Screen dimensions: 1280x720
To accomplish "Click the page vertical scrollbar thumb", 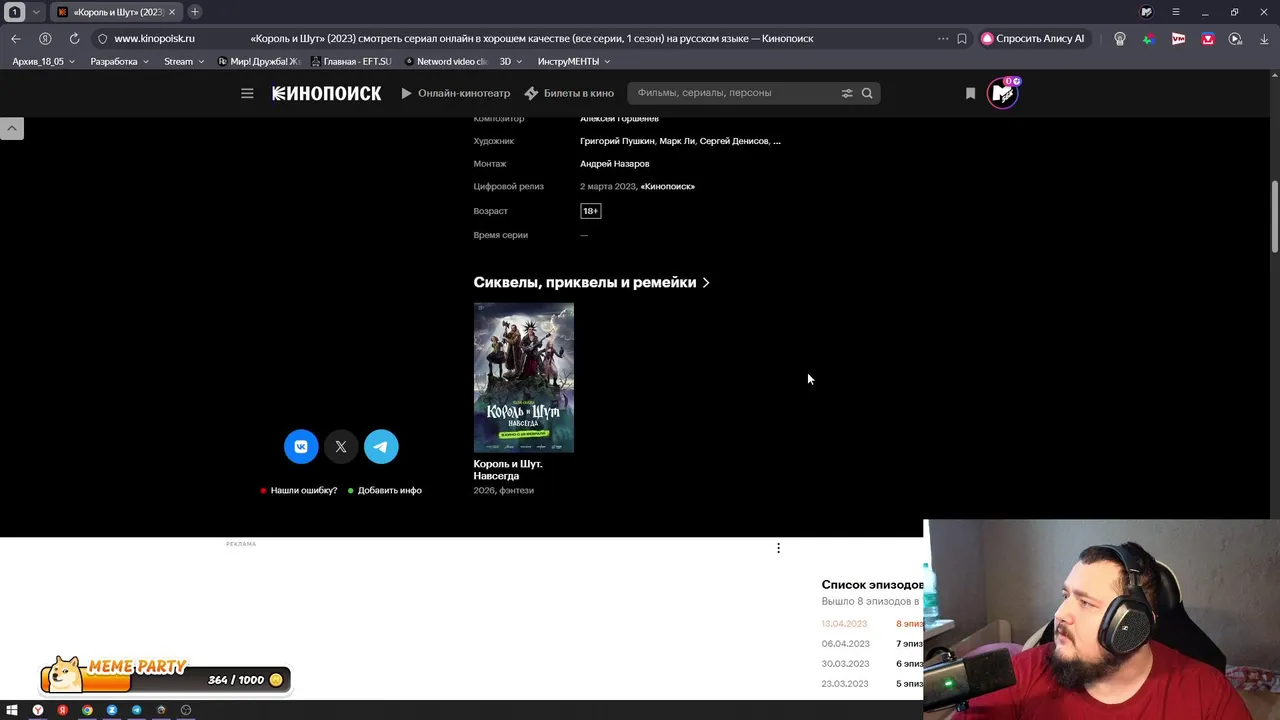I will click(x=1275, y=216).
